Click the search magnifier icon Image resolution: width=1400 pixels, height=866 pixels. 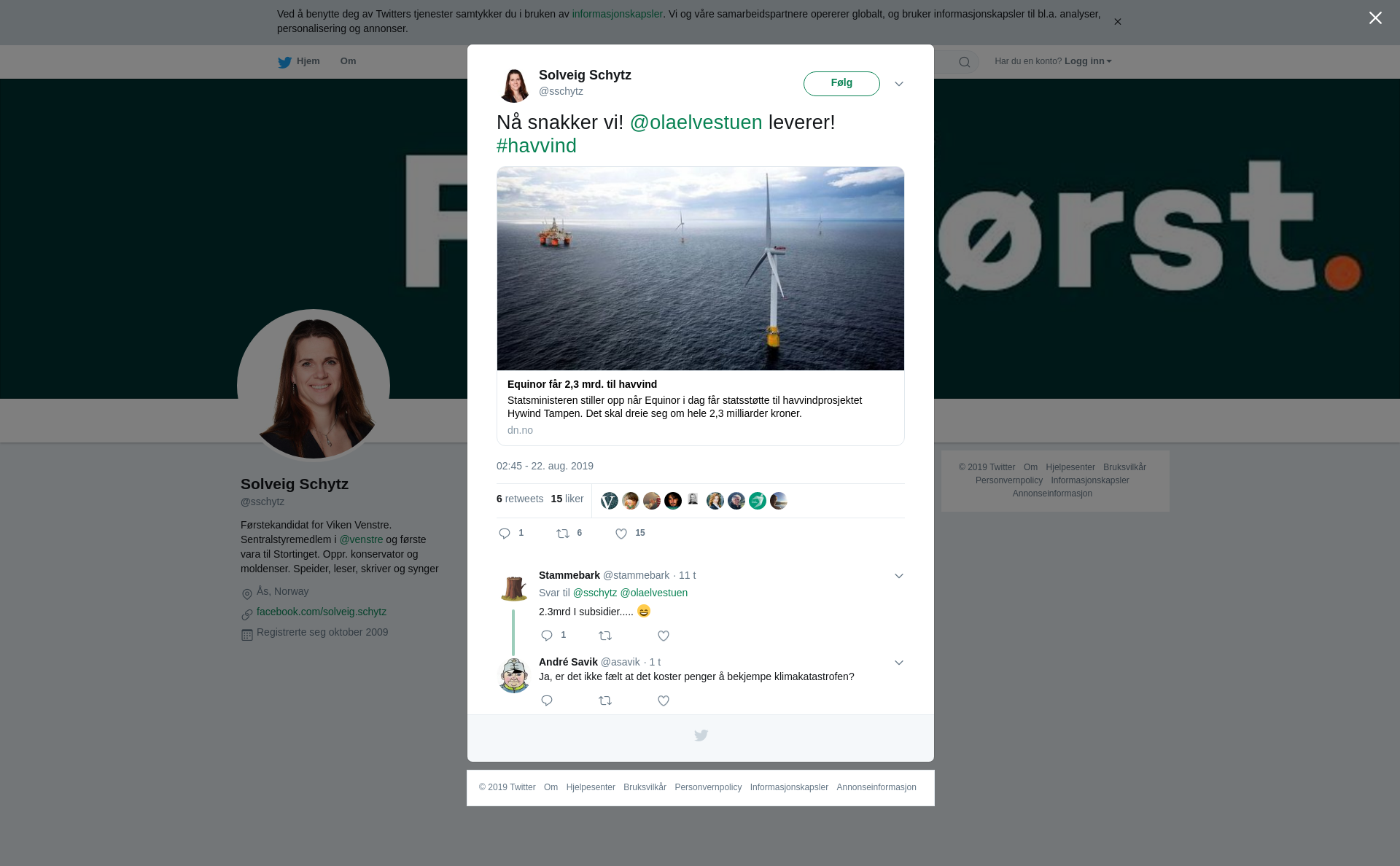[x=964, y=62]
